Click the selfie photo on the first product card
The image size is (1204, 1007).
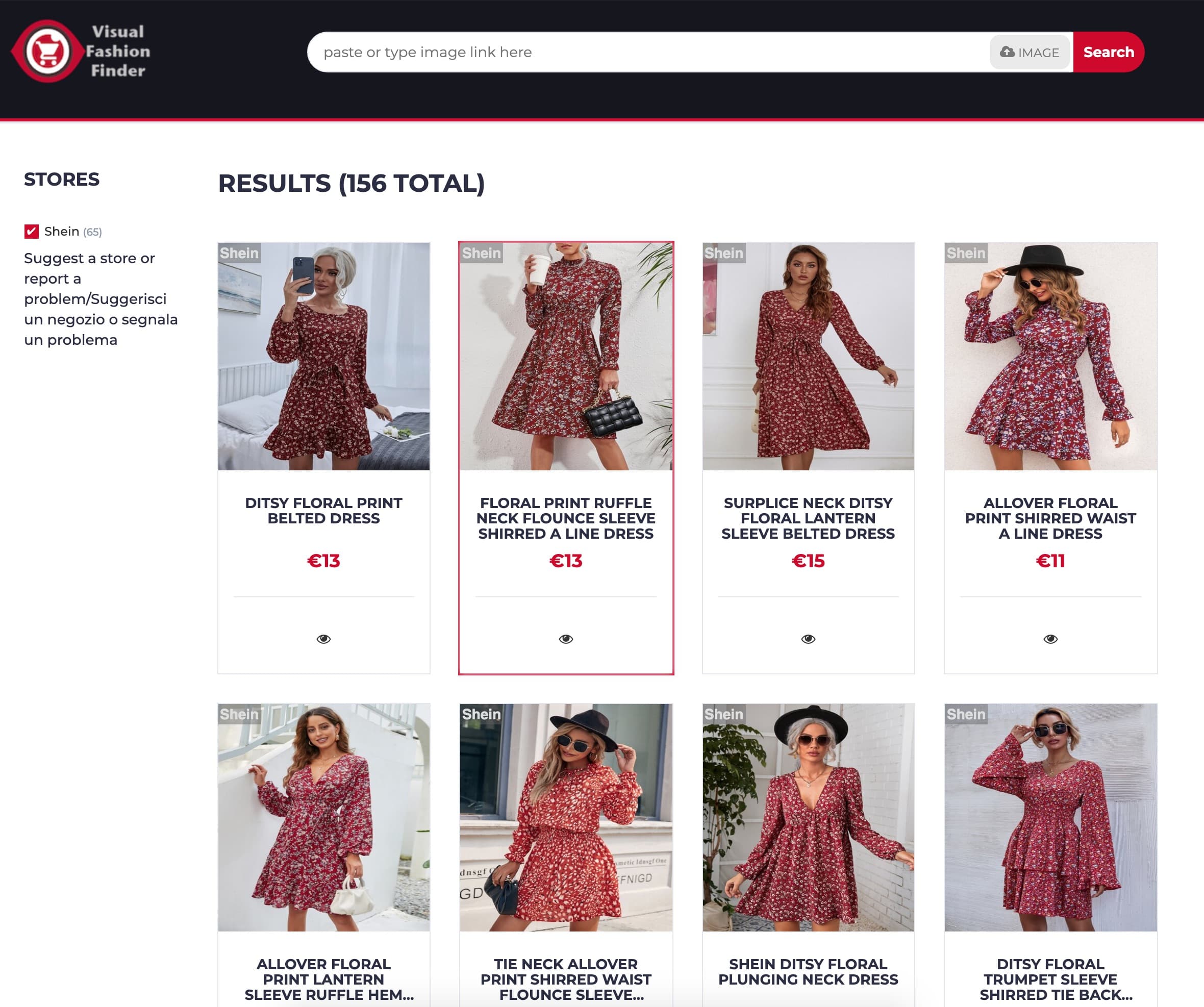click(324, 356)
